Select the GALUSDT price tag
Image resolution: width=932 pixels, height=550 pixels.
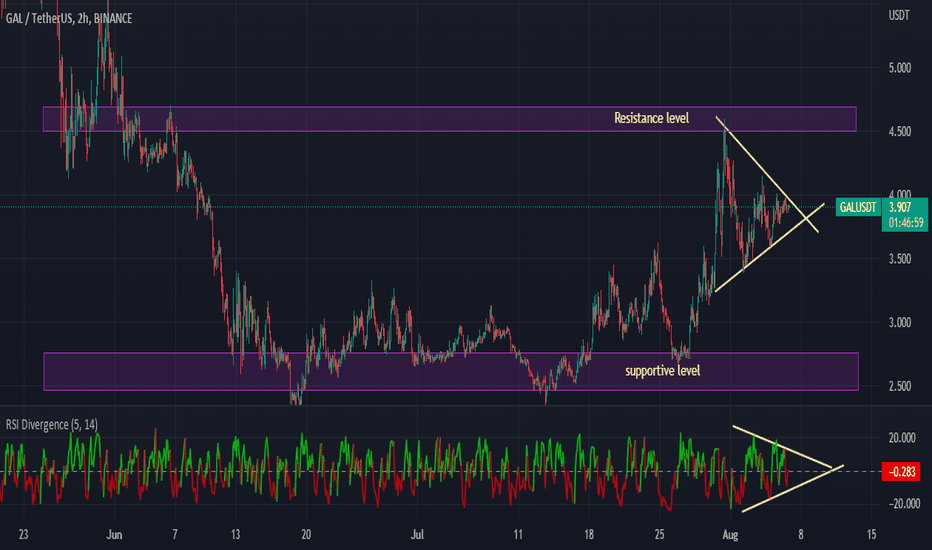[858, 208]
